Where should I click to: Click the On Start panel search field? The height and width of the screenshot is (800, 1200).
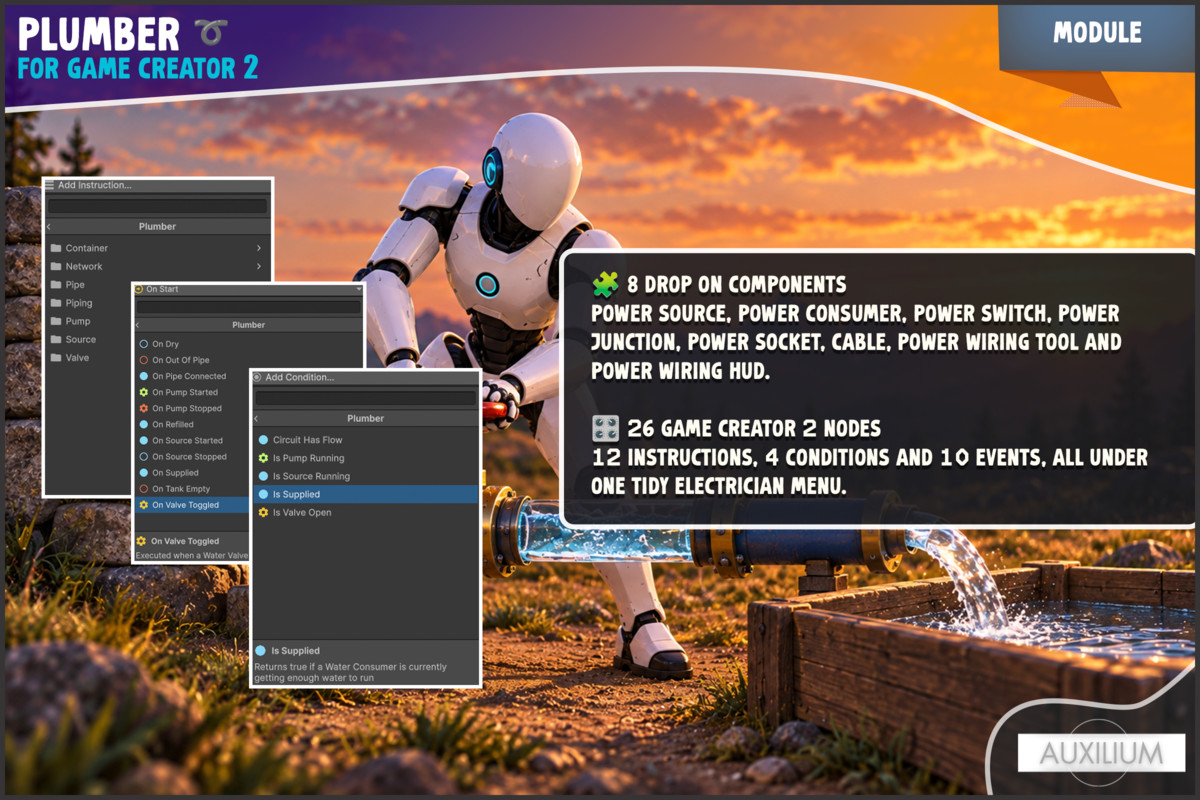coord(249,307)
